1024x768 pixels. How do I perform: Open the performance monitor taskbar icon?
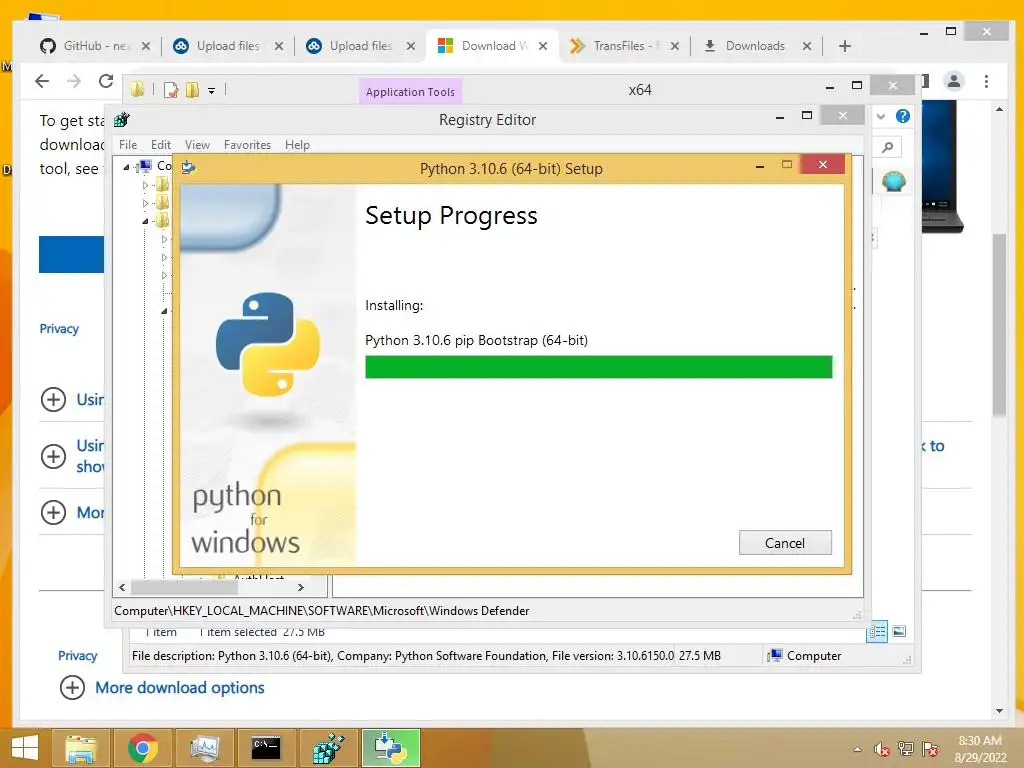tap(204, 748)
